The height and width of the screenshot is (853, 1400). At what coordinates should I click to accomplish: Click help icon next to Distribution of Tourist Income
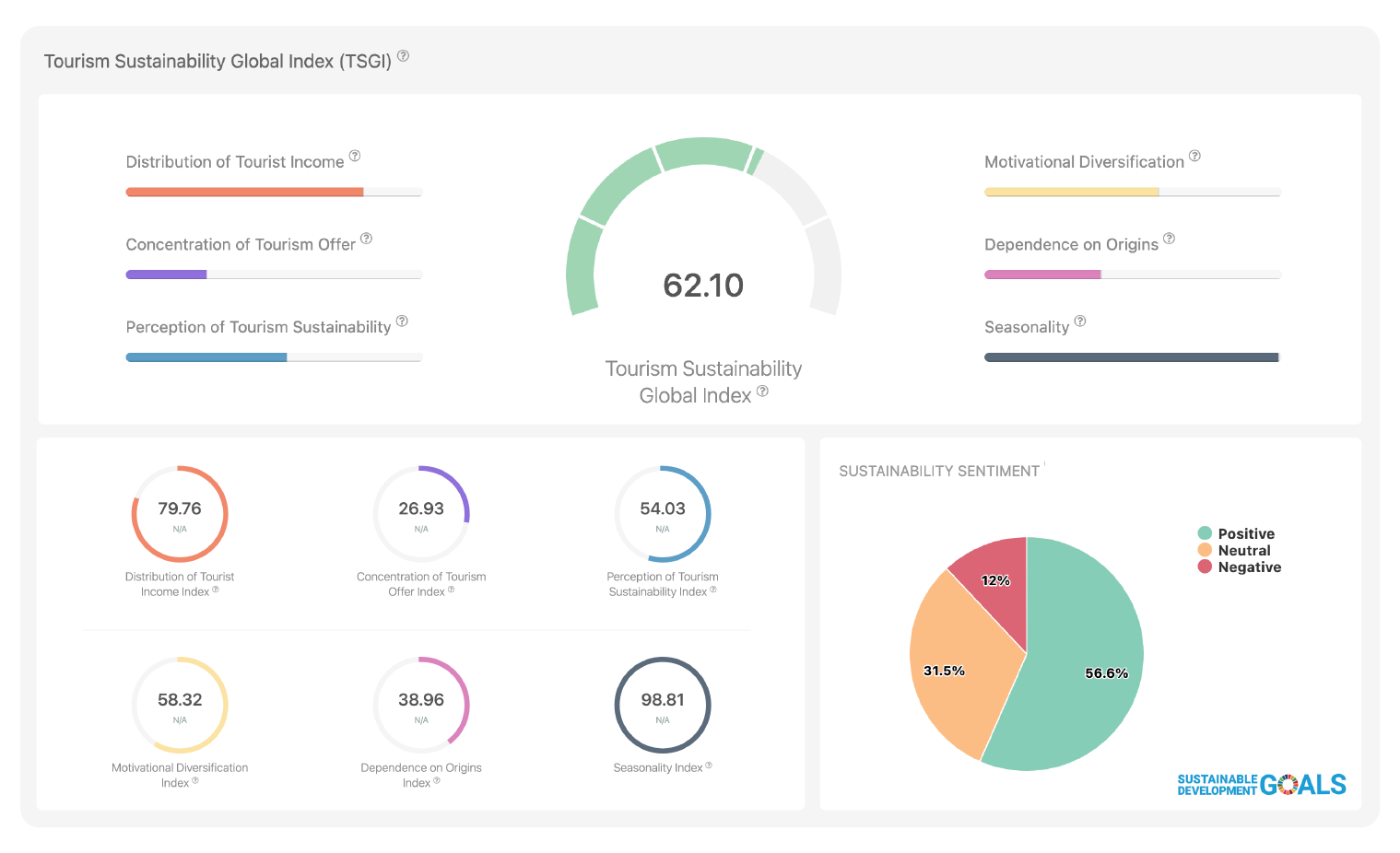coord(355,157)
